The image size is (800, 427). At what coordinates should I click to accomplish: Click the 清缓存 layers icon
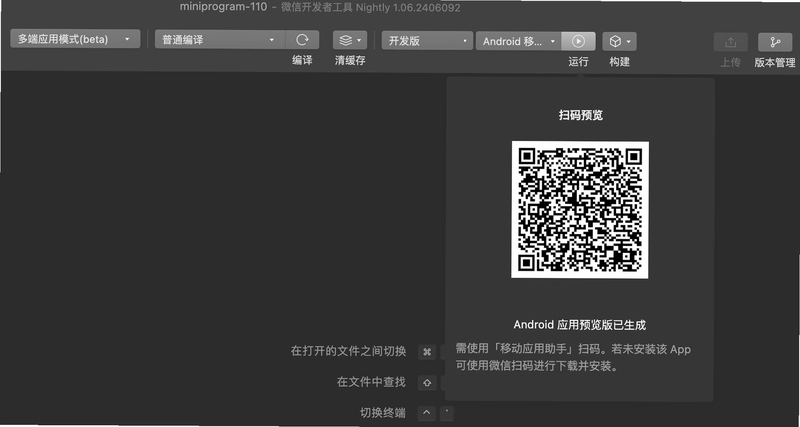[346, 40]
